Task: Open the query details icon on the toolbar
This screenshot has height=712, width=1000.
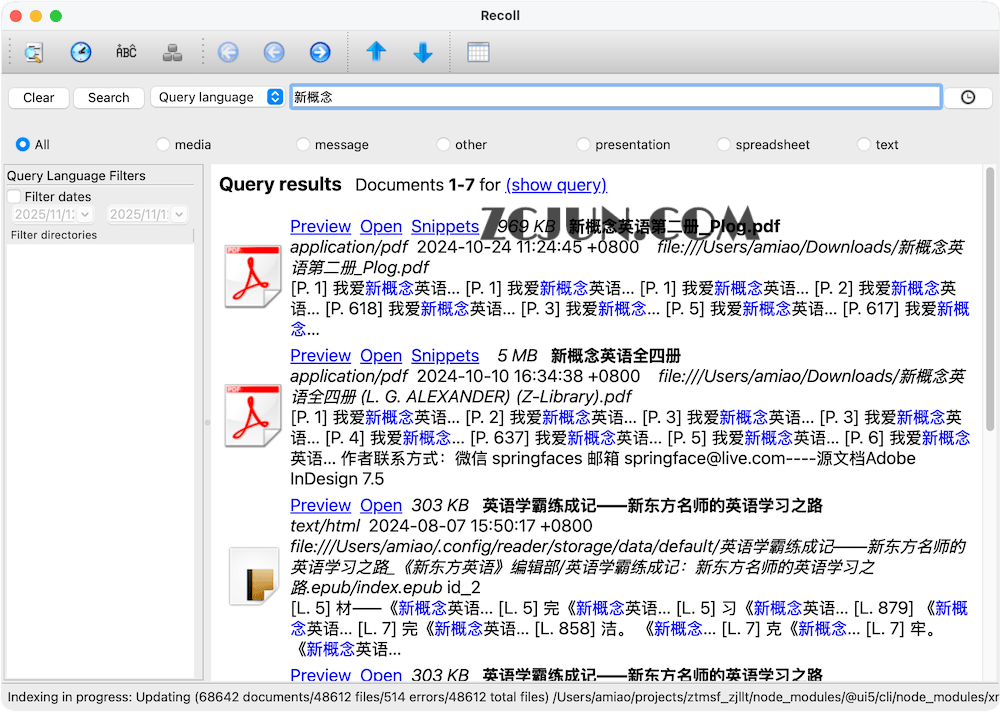Action: click(34, 51)
